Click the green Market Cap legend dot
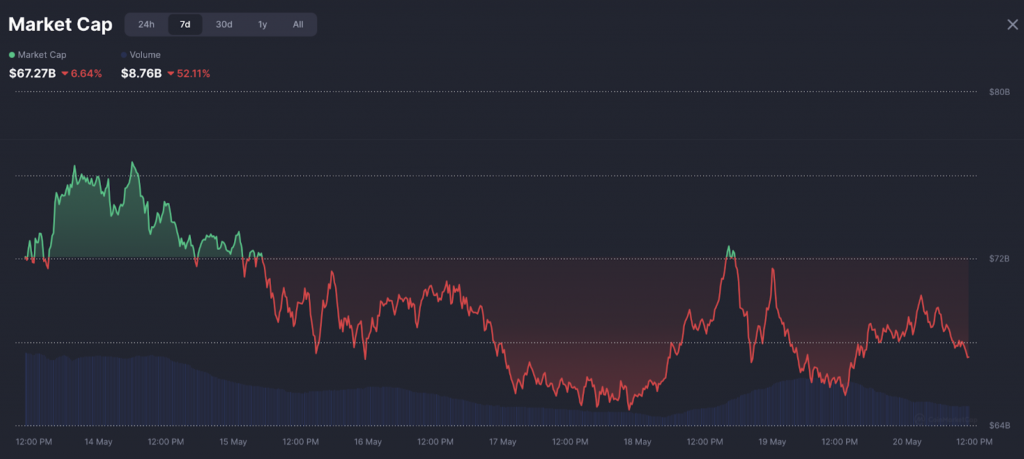Image resolution: width=1024 pixels, height=459 pixels. pos(12,55)
